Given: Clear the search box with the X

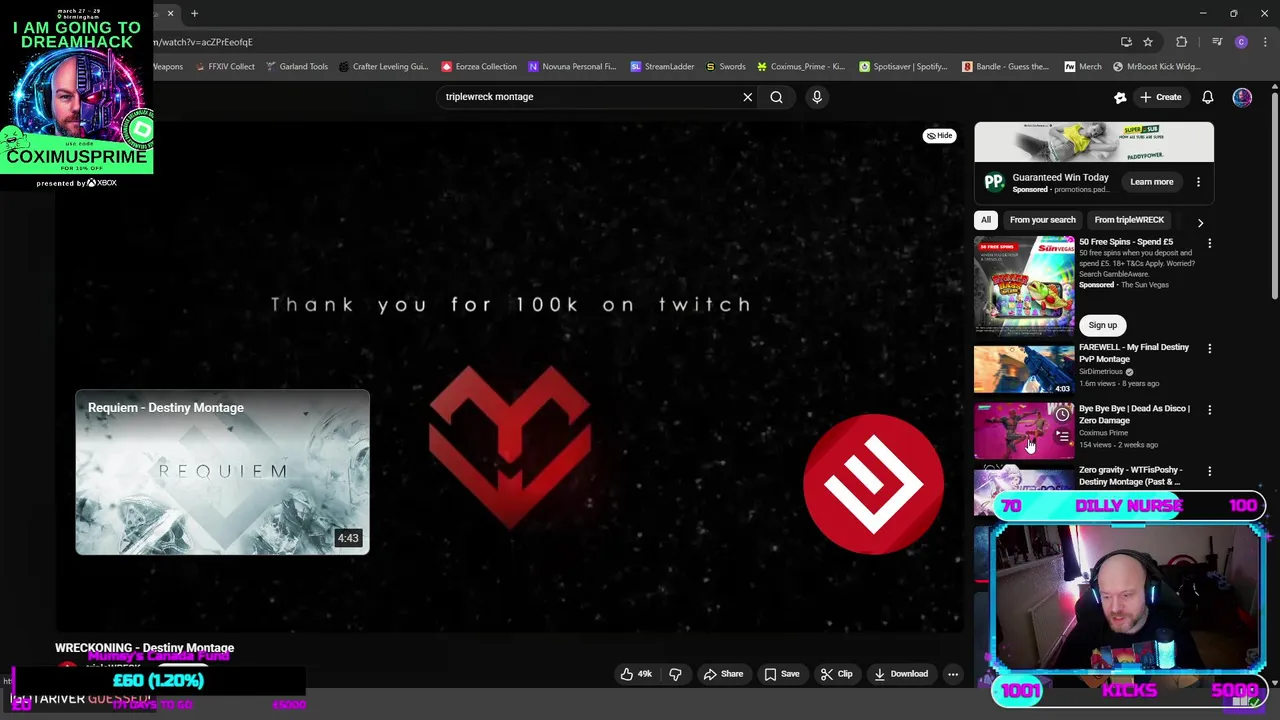Looking at the screenshot, I should tap(747, 97).
